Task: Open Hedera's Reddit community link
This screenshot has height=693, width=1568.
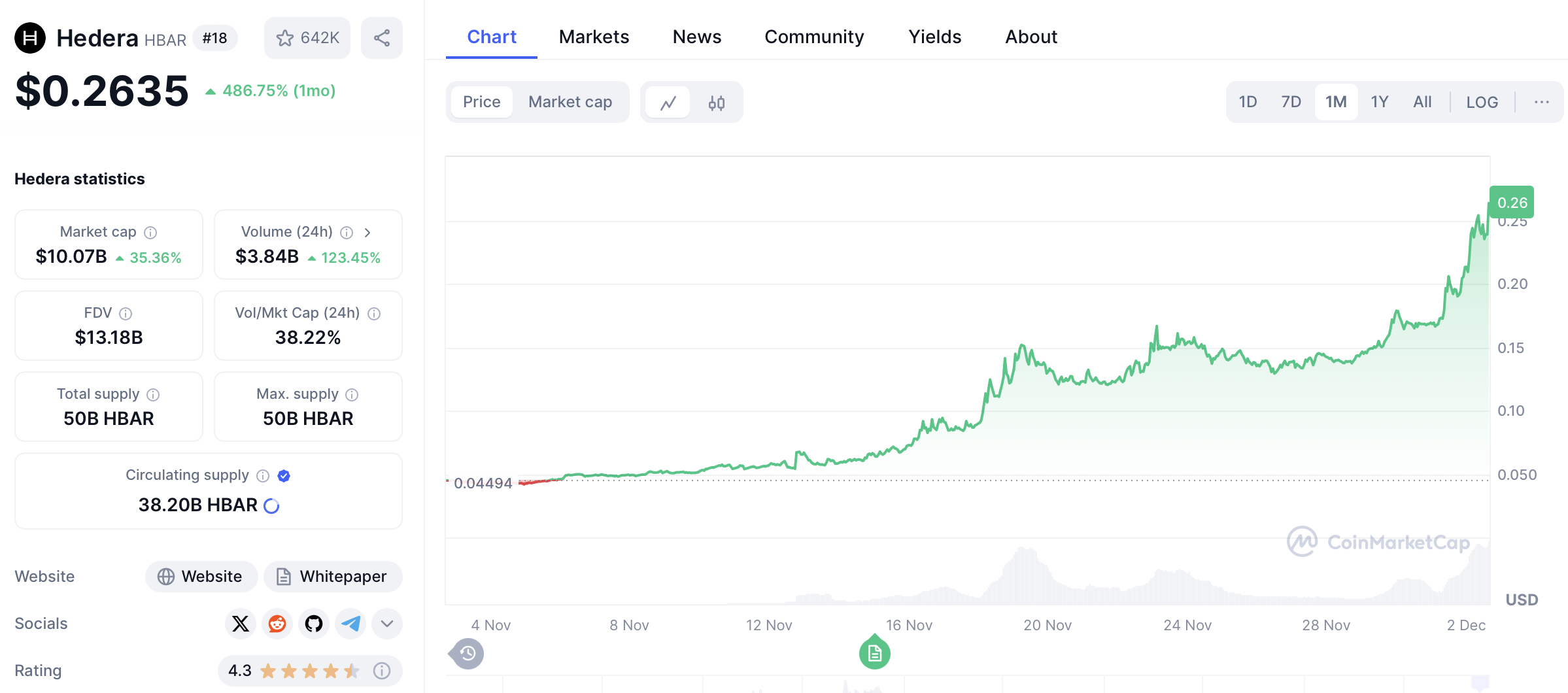Action: pos(277,624)
